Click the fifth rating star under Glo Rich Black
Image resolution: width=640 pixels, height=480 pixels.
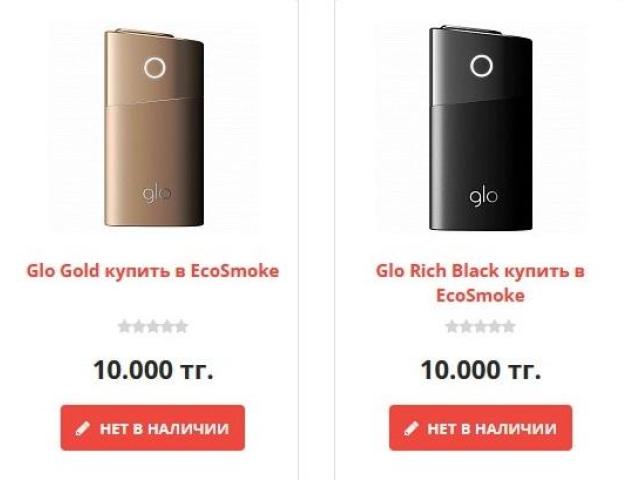[509, 327]
